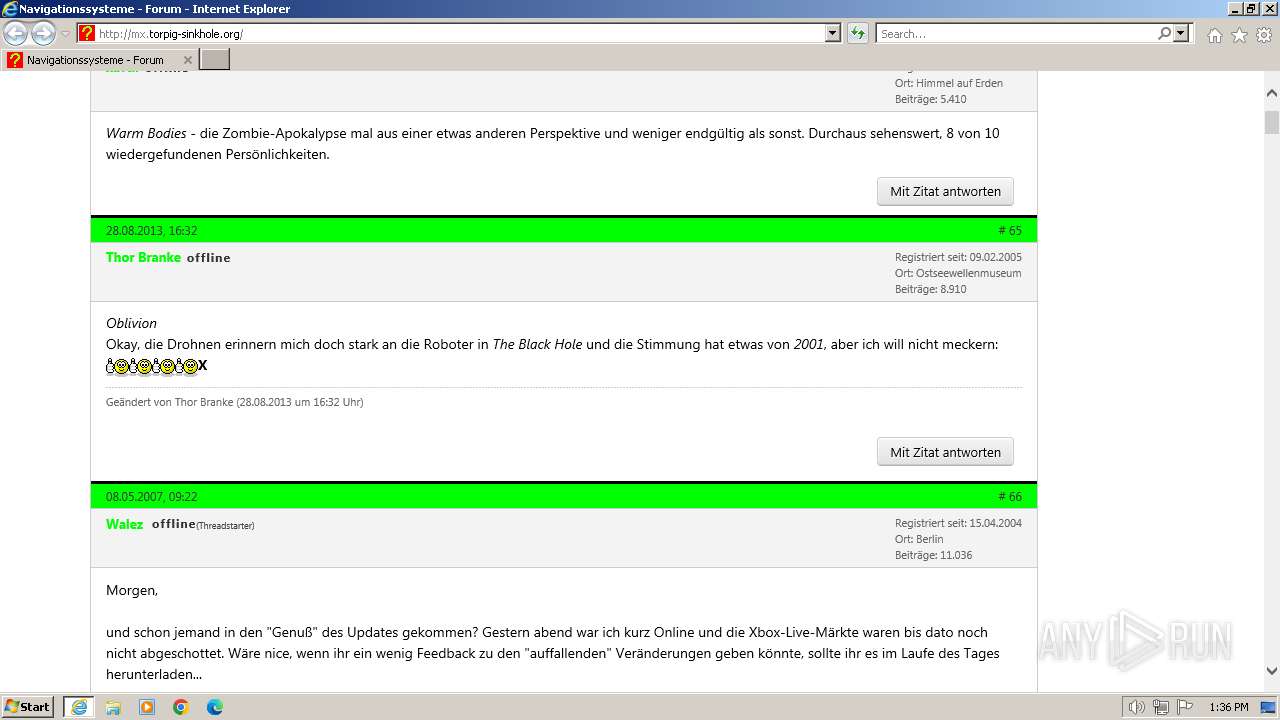The height and width of the screenshot is (720, 1280).
Task: Open the File Explorer taskbar icon
Action: (113, 707)
